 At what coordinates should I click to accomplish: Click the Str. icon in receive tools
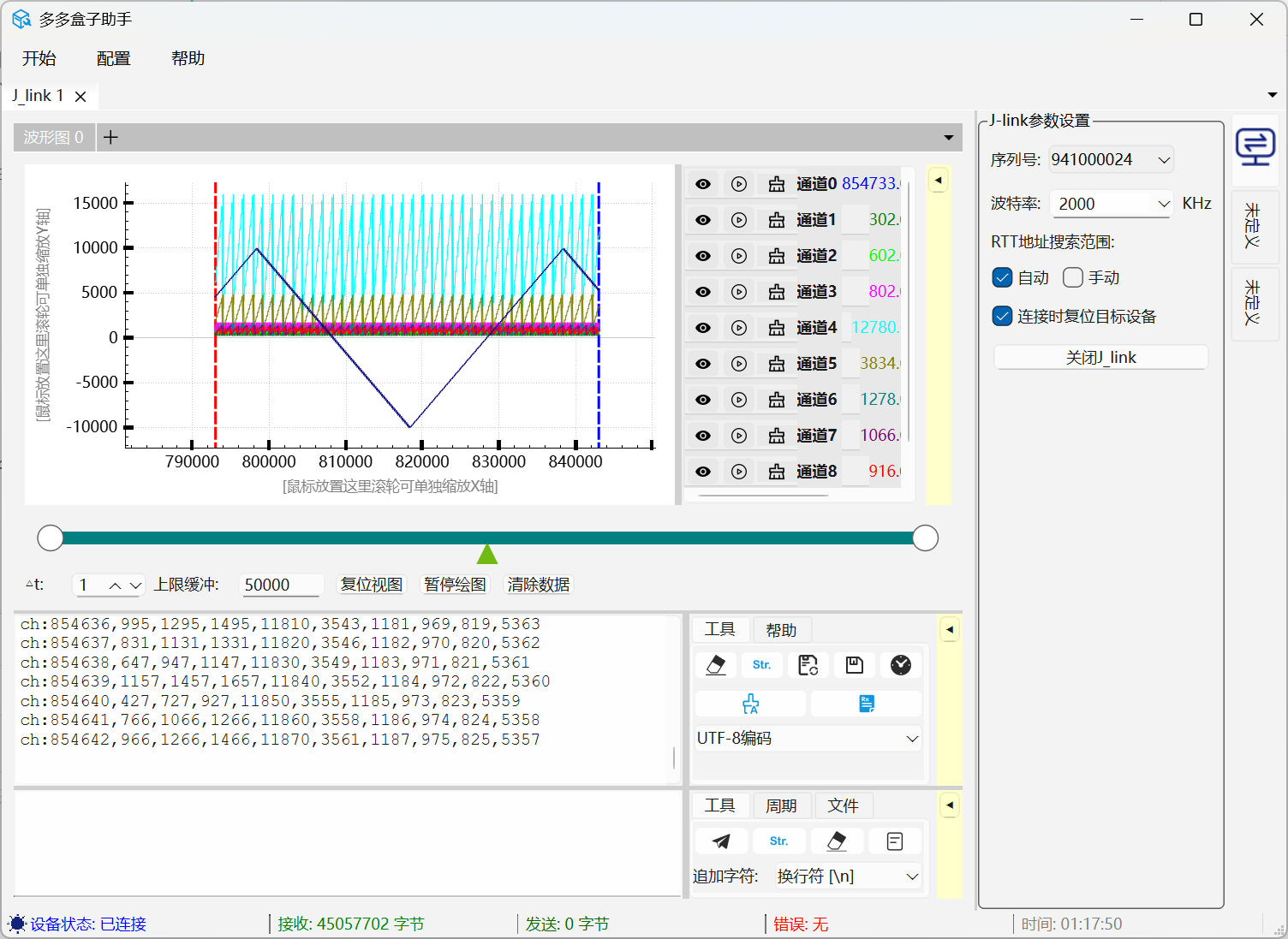point(762,665)
